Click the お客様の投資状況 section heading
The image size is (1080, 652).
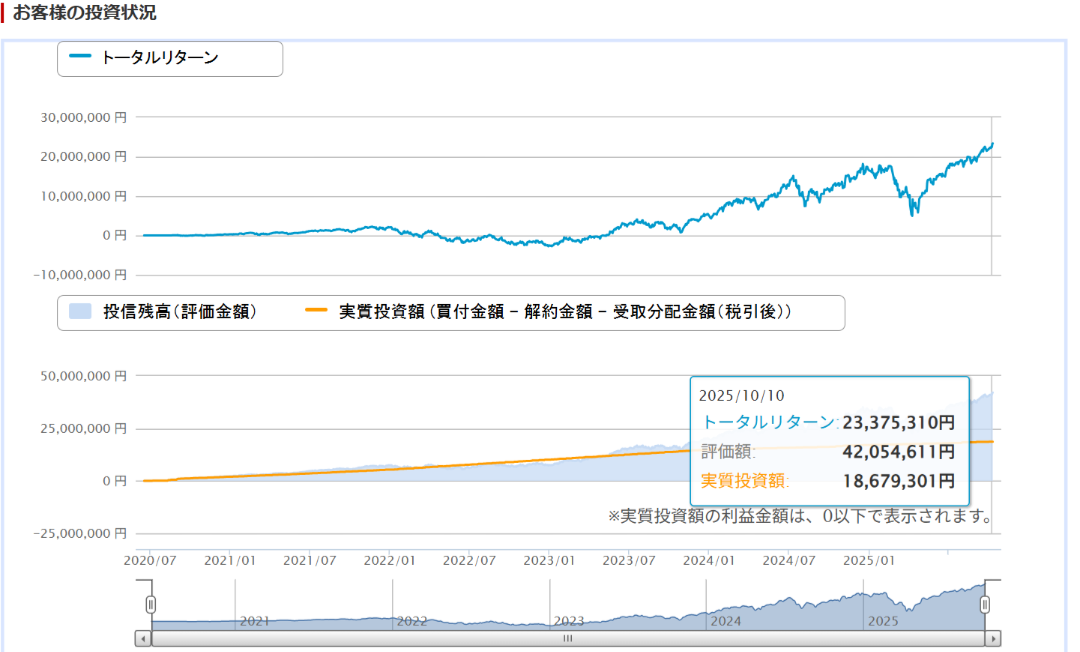pos(84,14)
